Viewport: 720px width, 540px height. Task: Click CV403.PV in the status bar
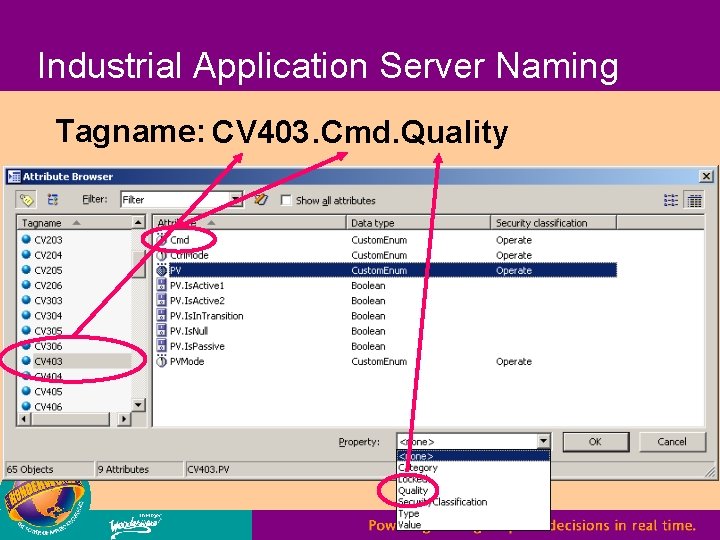(208, 469)
